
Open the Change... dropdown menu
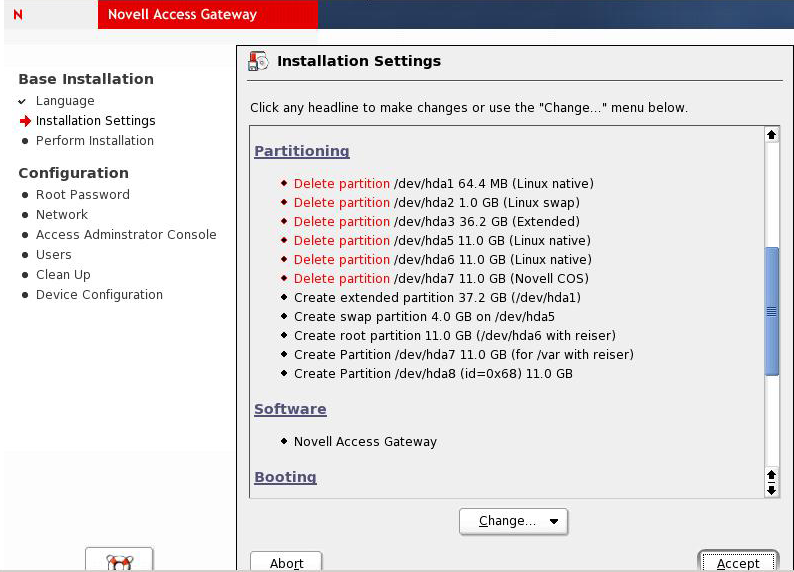tap(513, 521)
